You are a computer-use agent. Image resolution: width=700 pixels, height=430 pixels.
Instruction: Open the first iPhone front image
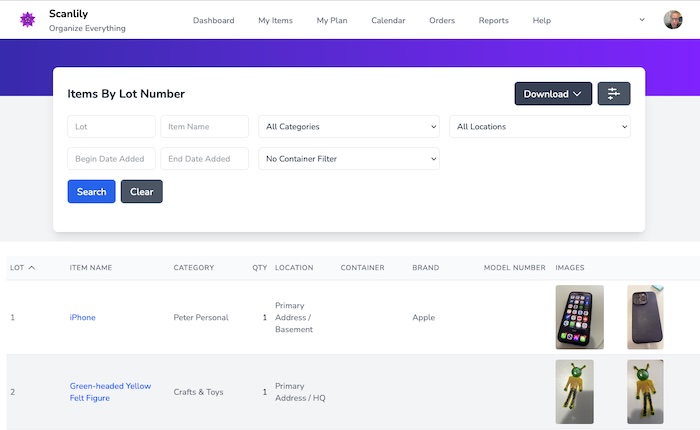[x=579, y=317]
